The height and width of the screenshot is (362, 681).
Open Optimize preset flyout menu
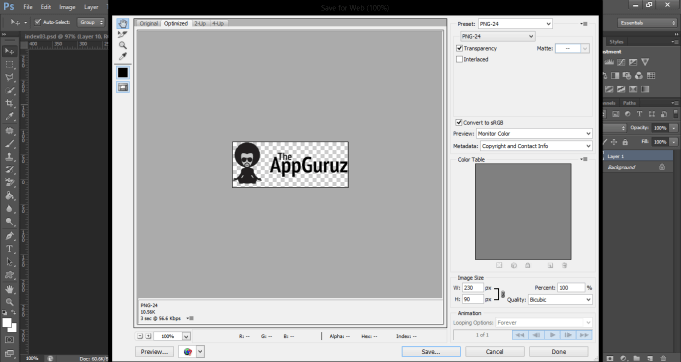[585, 24]
